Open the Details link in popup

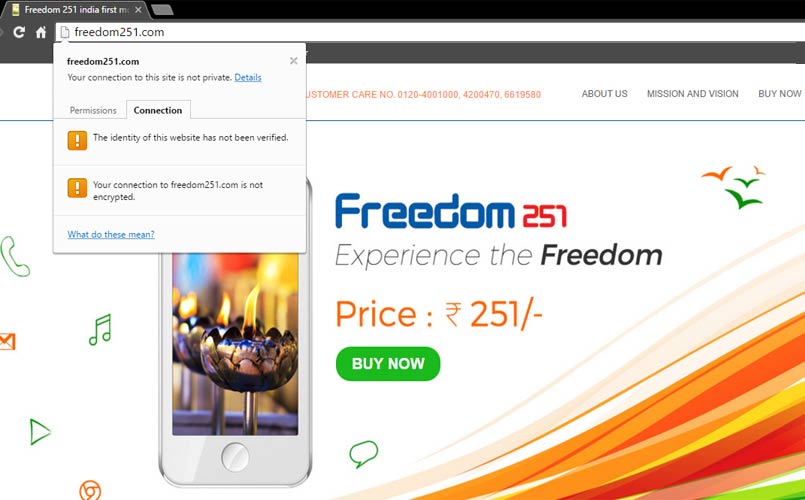pyautogui.click(x=248, y=78)
